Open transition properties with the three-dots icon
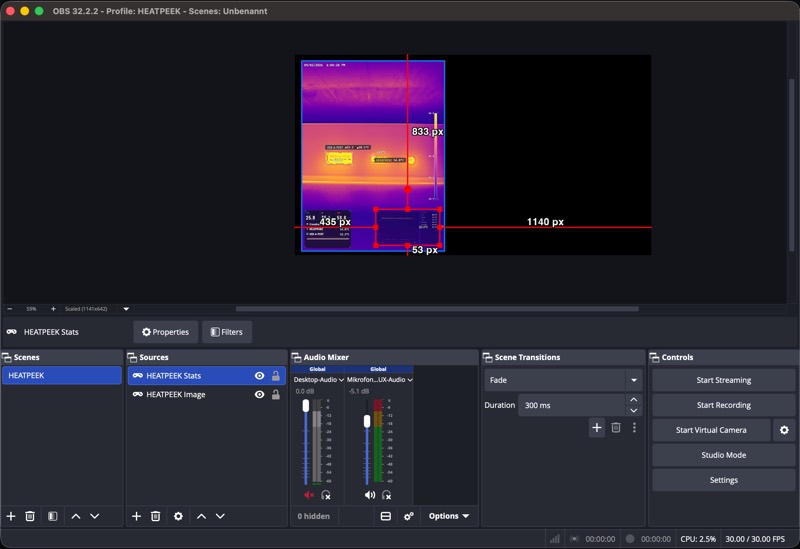Screen dimensions: 800x549 point(634,428)
